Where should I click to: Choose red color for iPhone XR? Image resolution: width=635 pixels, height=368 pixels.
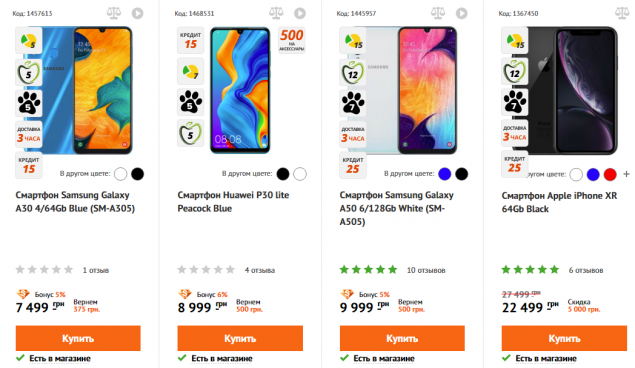610,174
